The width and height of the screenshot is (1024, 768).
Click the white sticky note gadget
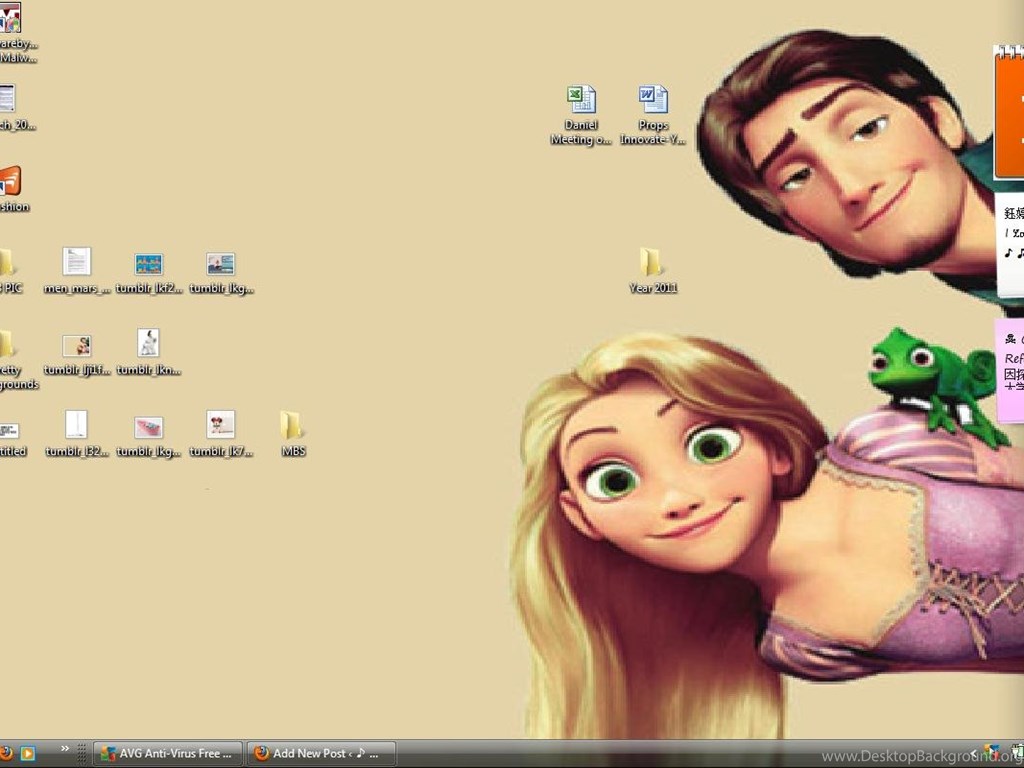pos(1010,246)
